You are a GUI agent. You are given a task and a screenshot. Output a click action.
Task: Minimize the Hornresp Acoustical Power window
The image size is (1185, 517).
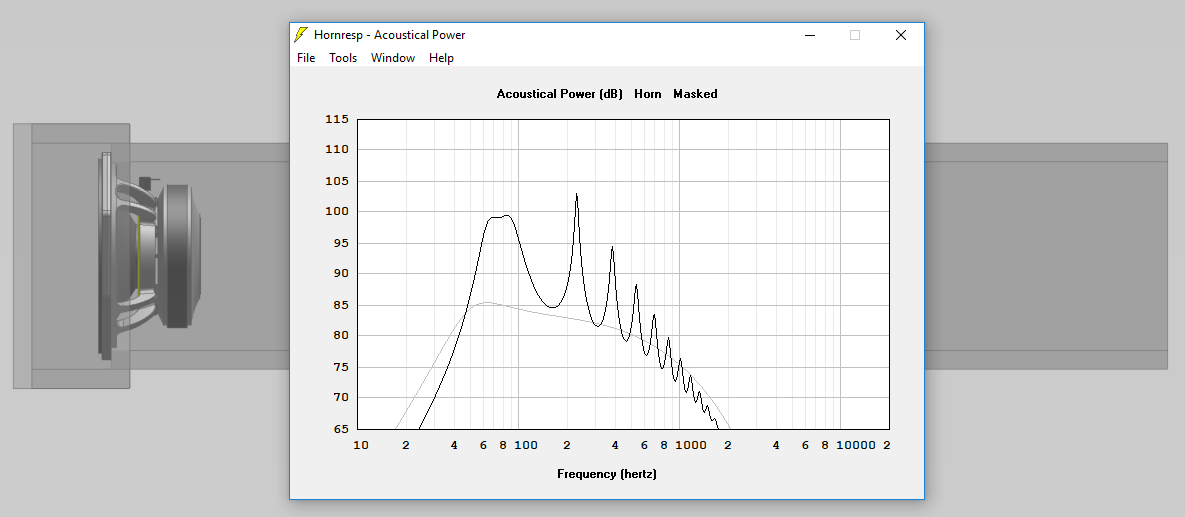click(810, 35)
